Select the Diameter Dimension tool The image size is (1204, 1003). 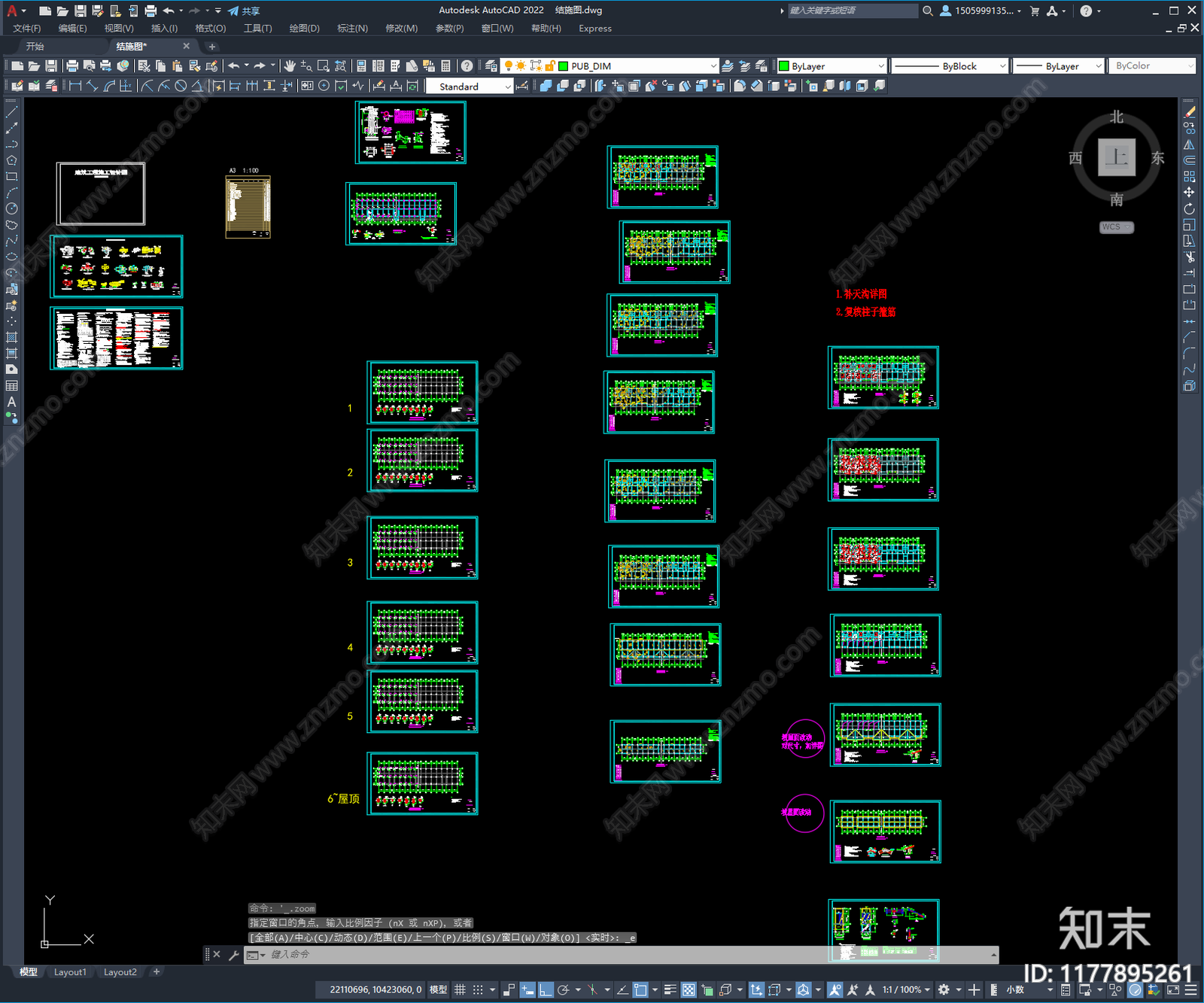point(181,86)
